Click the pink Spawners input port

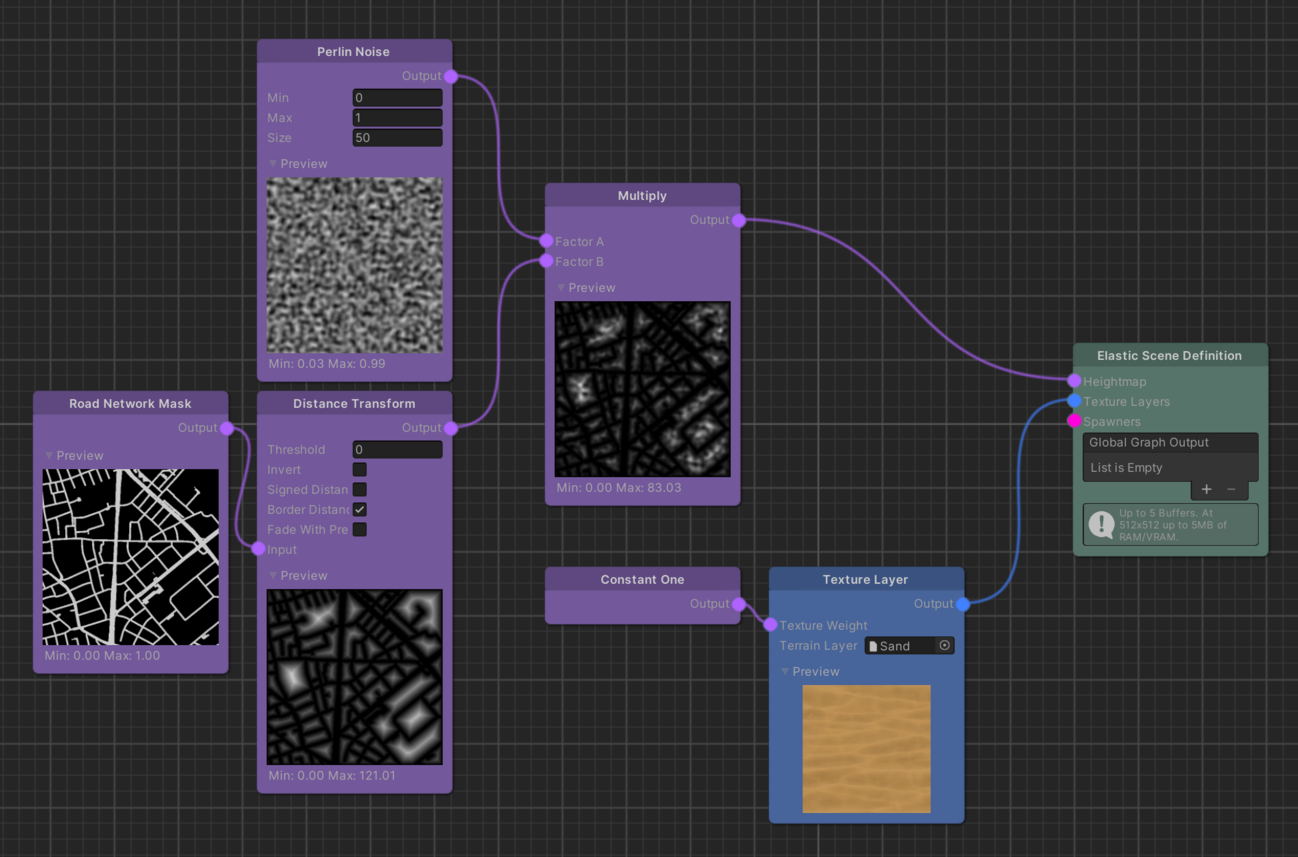(1074, 421)
